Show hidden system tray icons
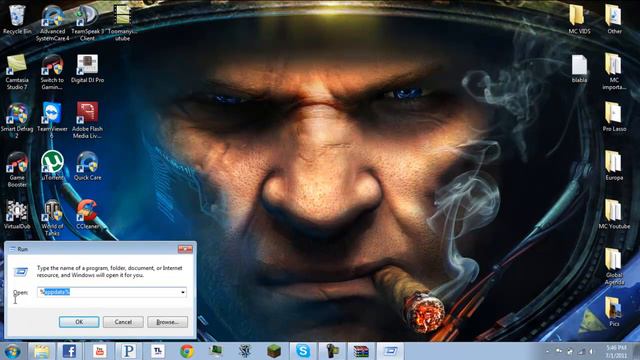640x360 pixels. pos(547,351)
